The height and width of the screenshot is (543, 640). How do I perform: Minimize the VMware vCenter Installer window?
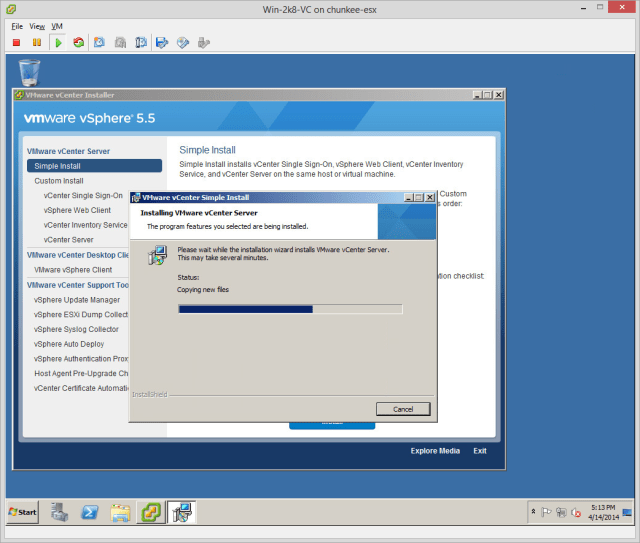point(477,95)
